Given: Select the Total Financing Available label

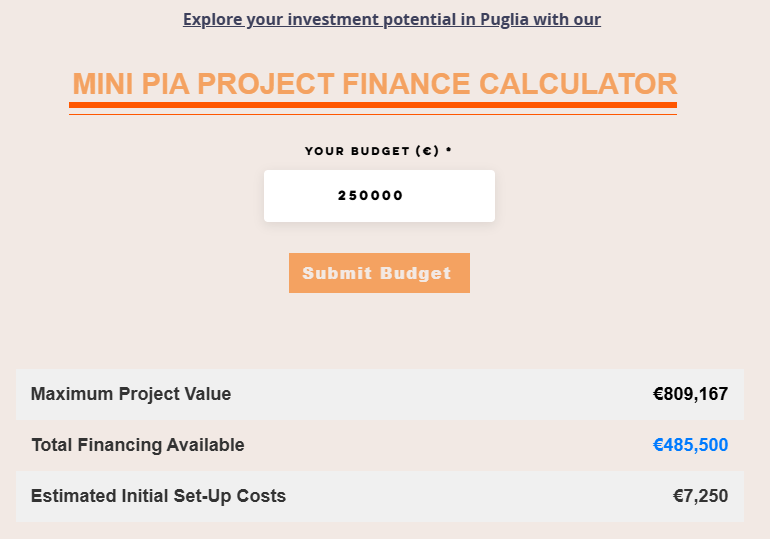Looking at the screenshot, I should pos(138,445).
